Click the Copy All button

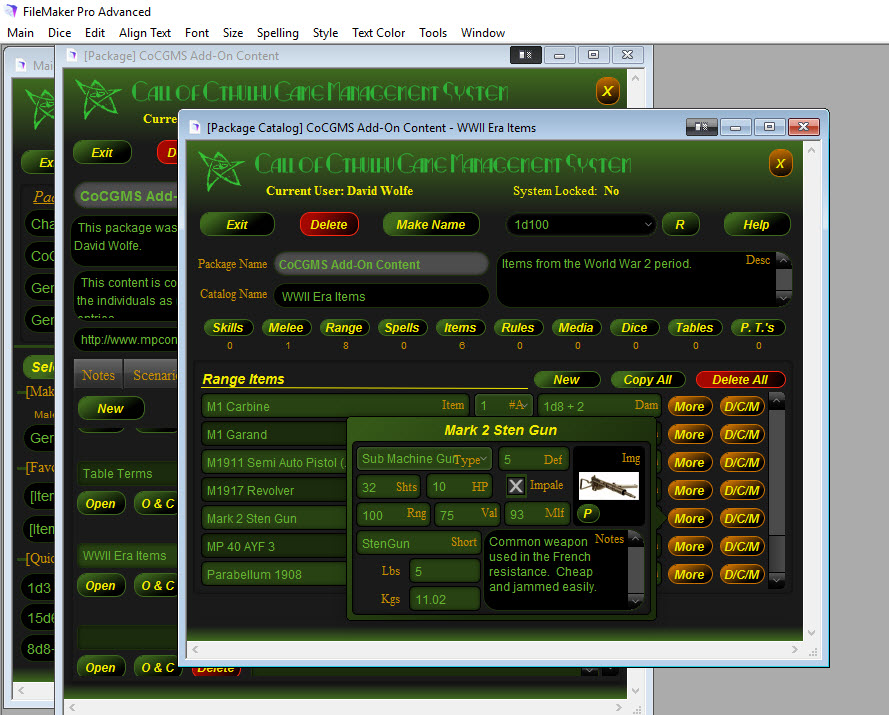pos(647,379)
